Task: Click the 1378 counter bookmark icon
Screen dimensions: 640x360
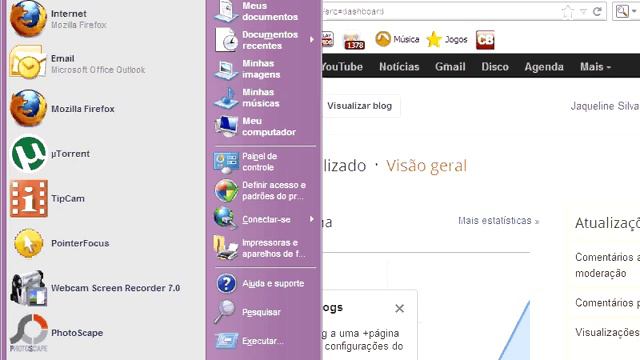Action: pyautogui.click(x=354, y=41)
